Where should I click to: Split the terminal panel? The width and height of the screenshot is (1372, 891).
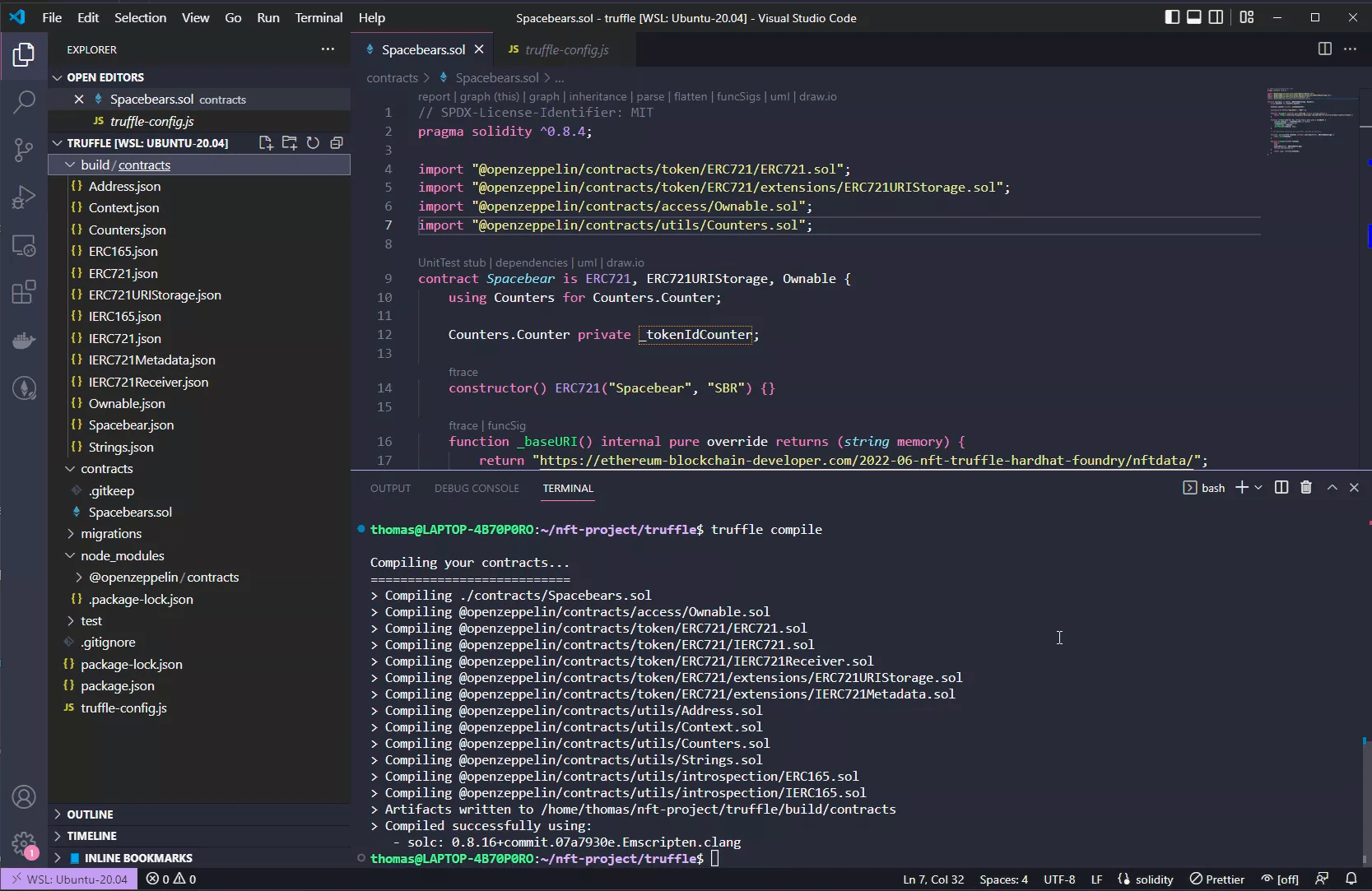(1281, 488)
